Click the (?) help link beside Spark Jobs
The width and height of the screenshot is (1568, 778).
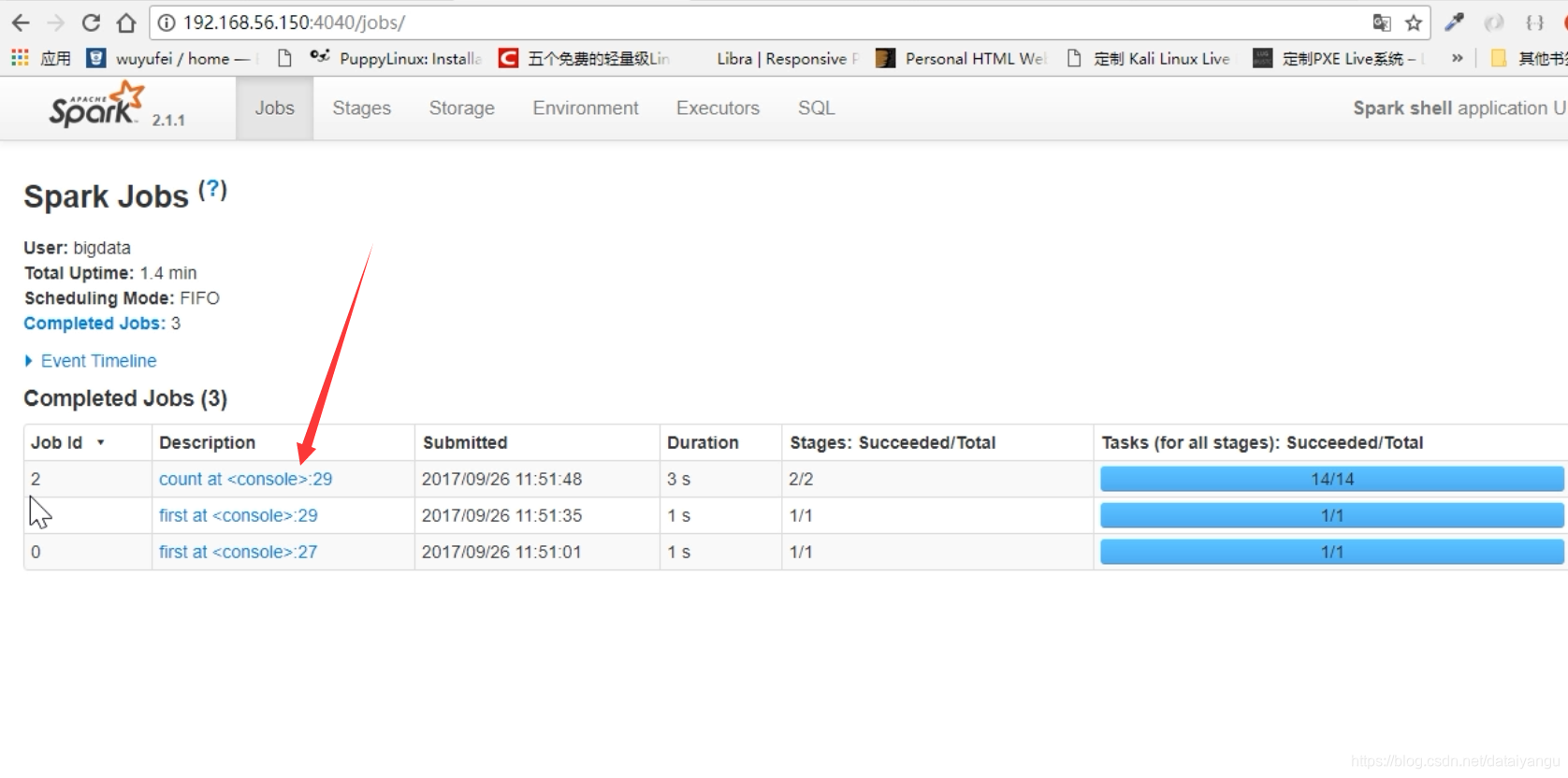213,189
